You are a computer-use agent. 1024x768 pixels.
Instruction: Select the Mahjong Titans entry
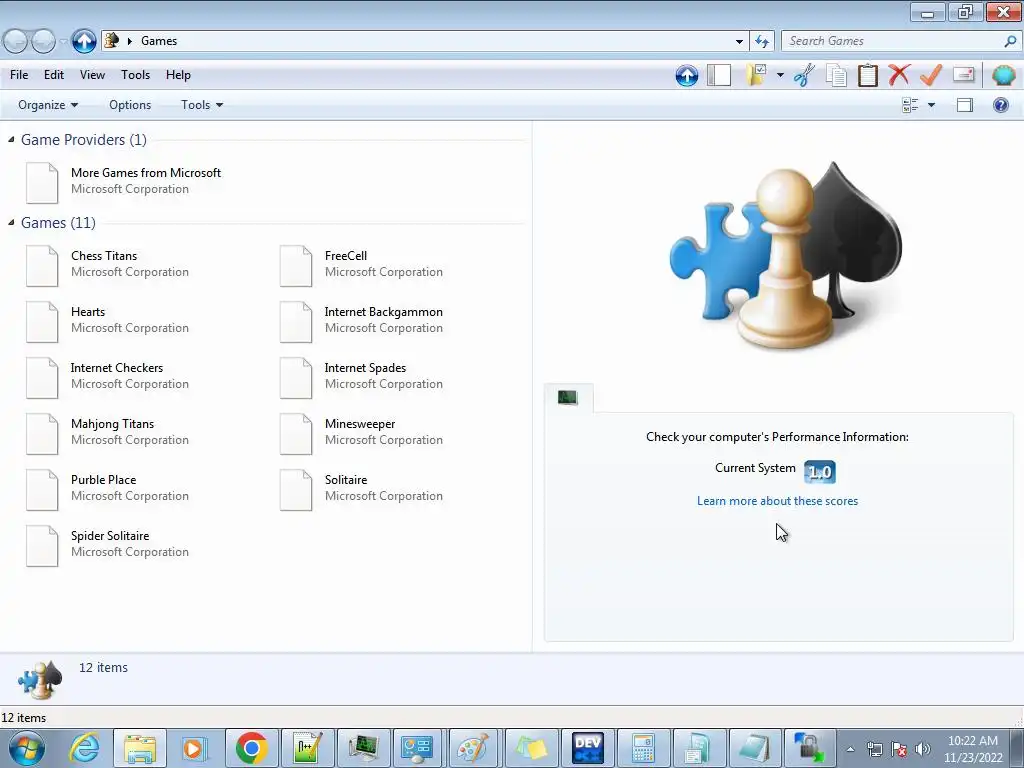108,432
